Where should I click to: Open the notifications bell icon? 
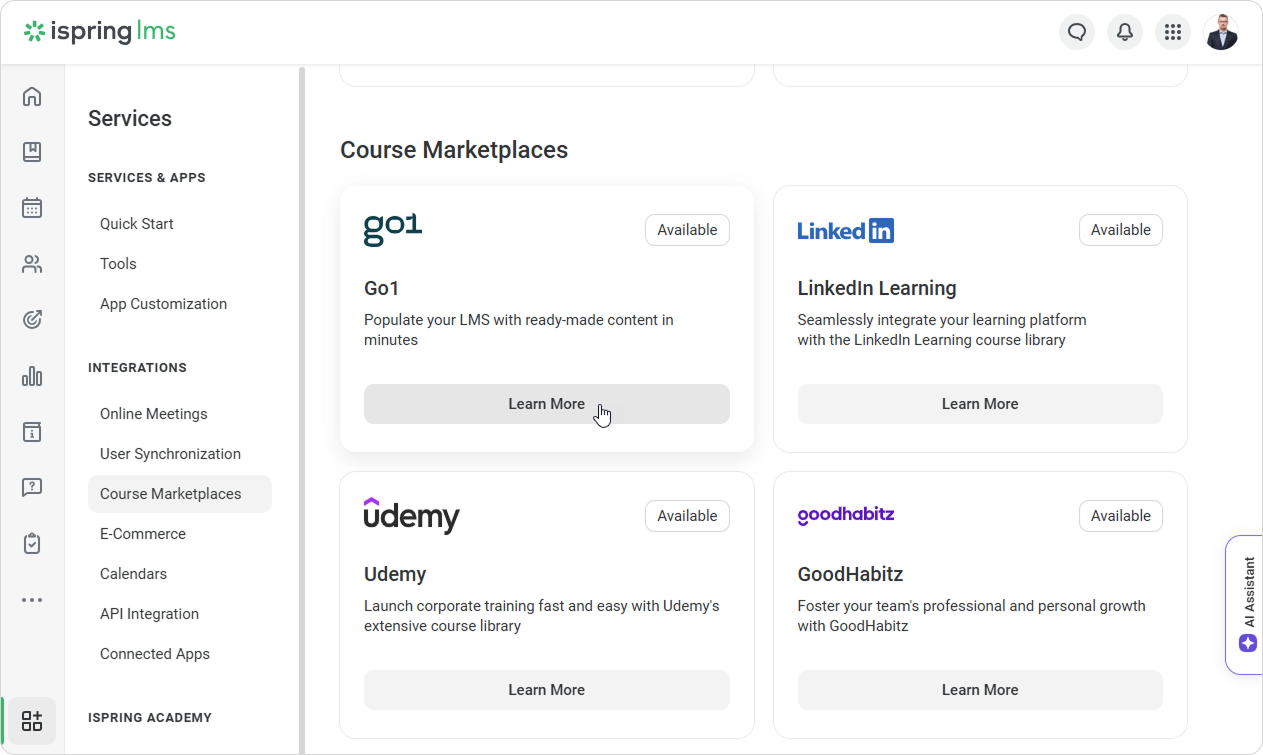point(1125,32)
